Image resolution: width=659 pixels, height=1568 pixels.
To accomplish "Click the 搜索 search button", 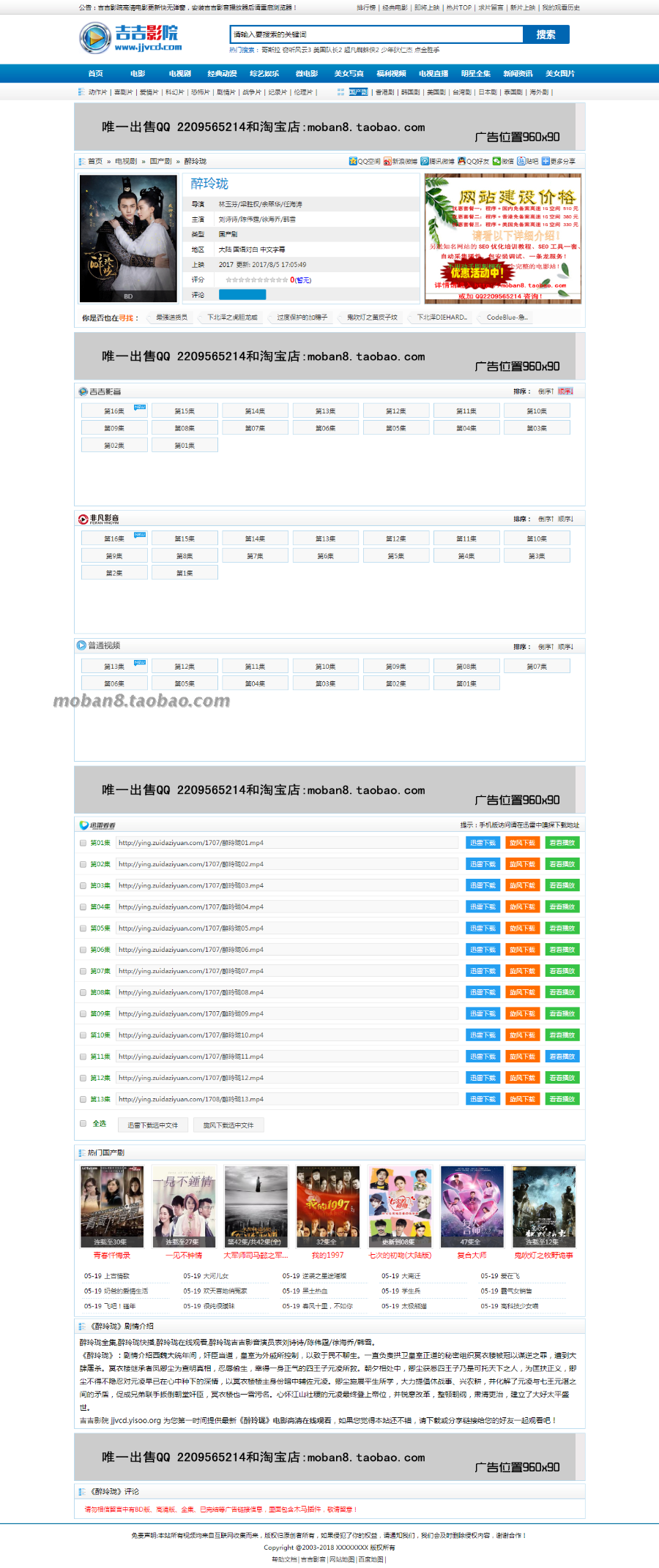I will click(546, 34).
